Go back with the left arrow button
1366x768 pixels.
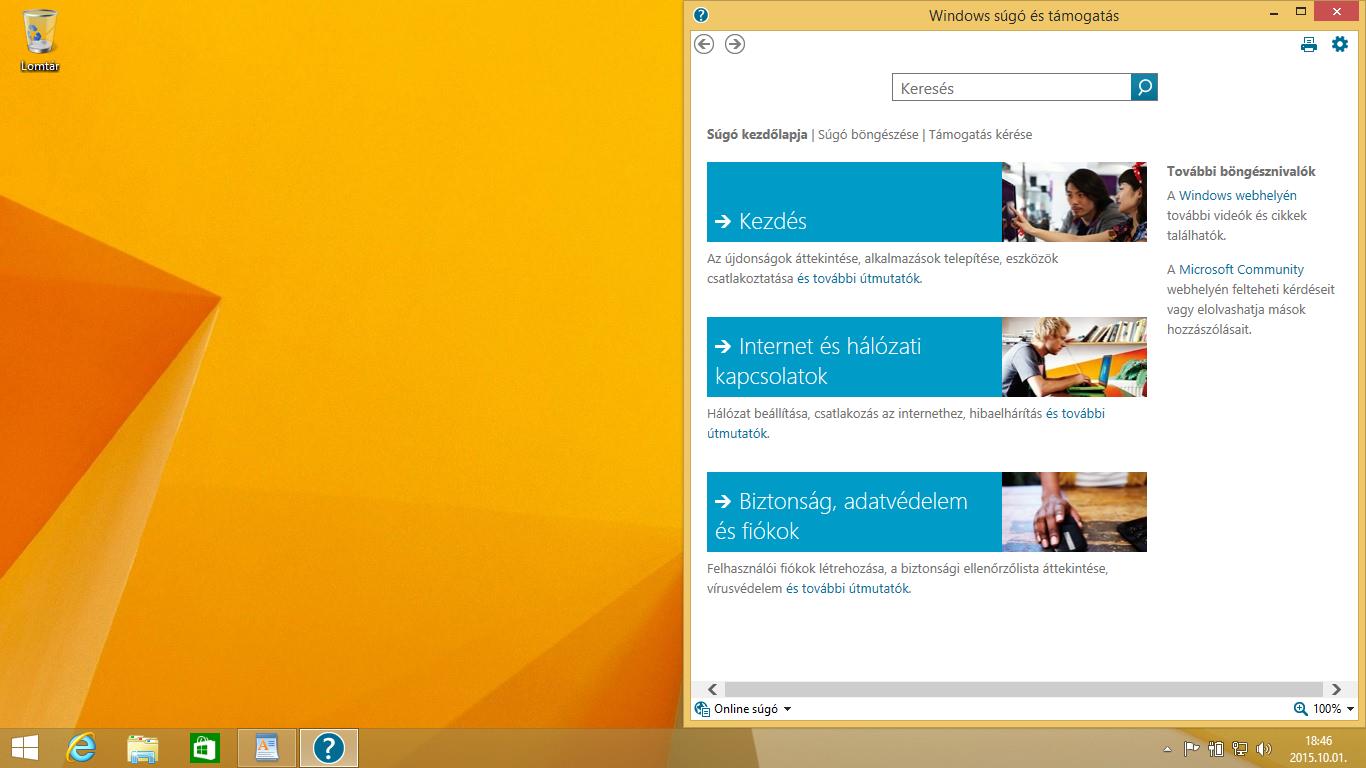[x=704, y=44]
